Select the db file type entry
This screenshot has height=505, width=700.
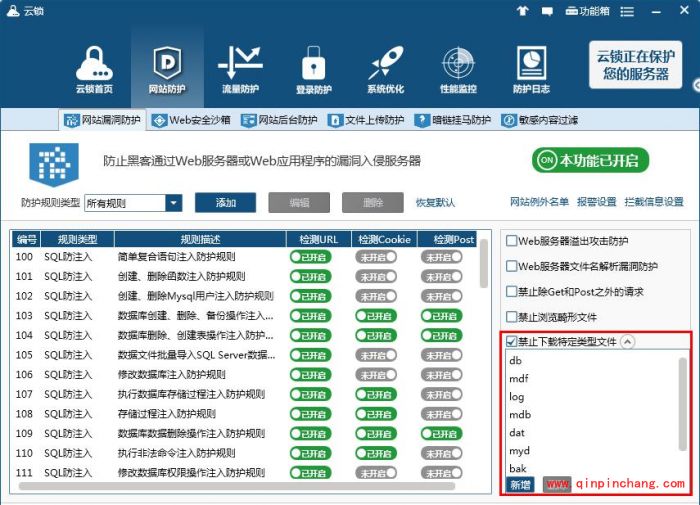coord(516,361)
